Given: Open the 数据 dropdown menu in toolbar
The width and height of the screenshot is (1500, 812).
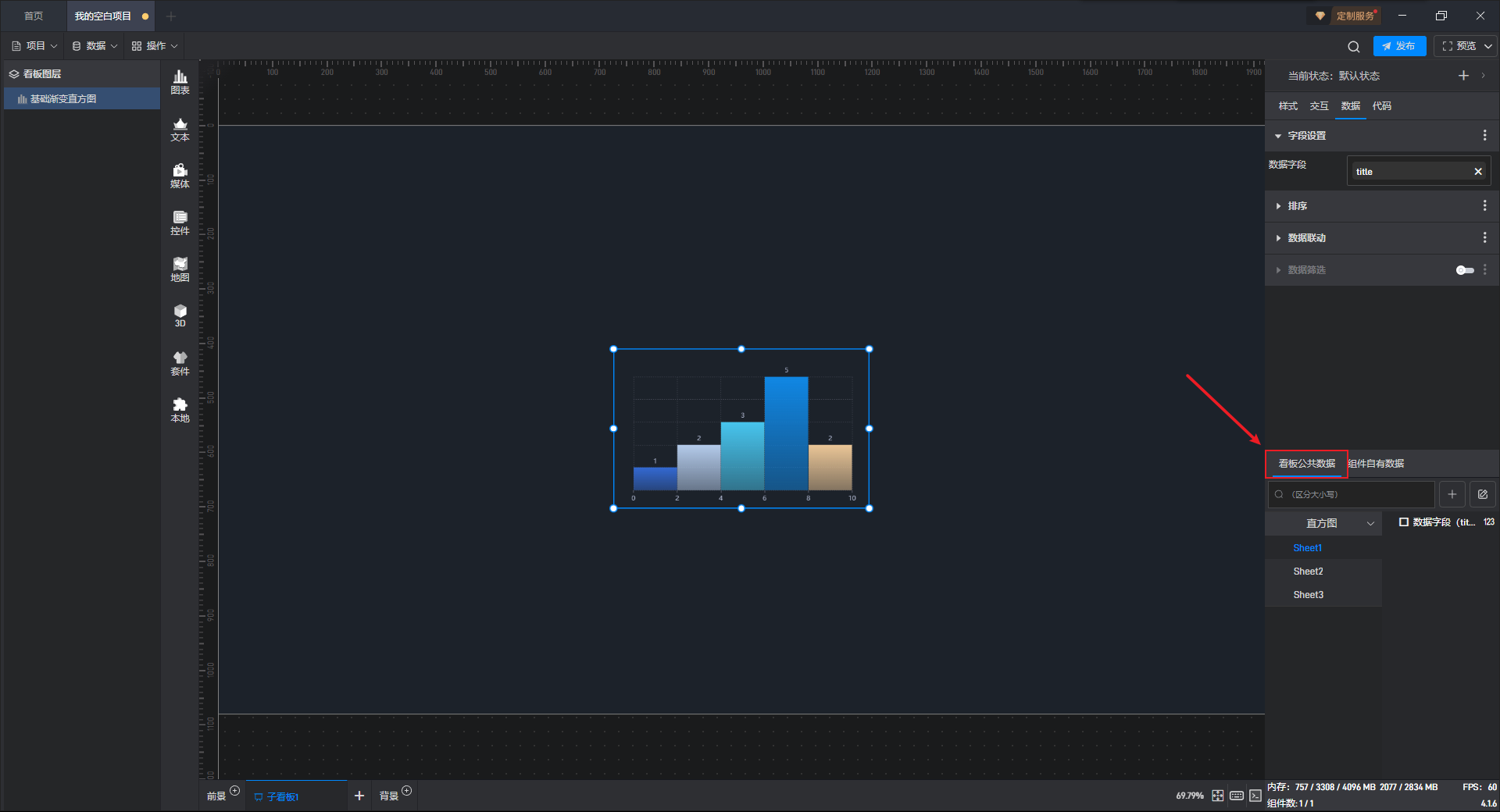Looking at the screenshot, I should point(95,46).
